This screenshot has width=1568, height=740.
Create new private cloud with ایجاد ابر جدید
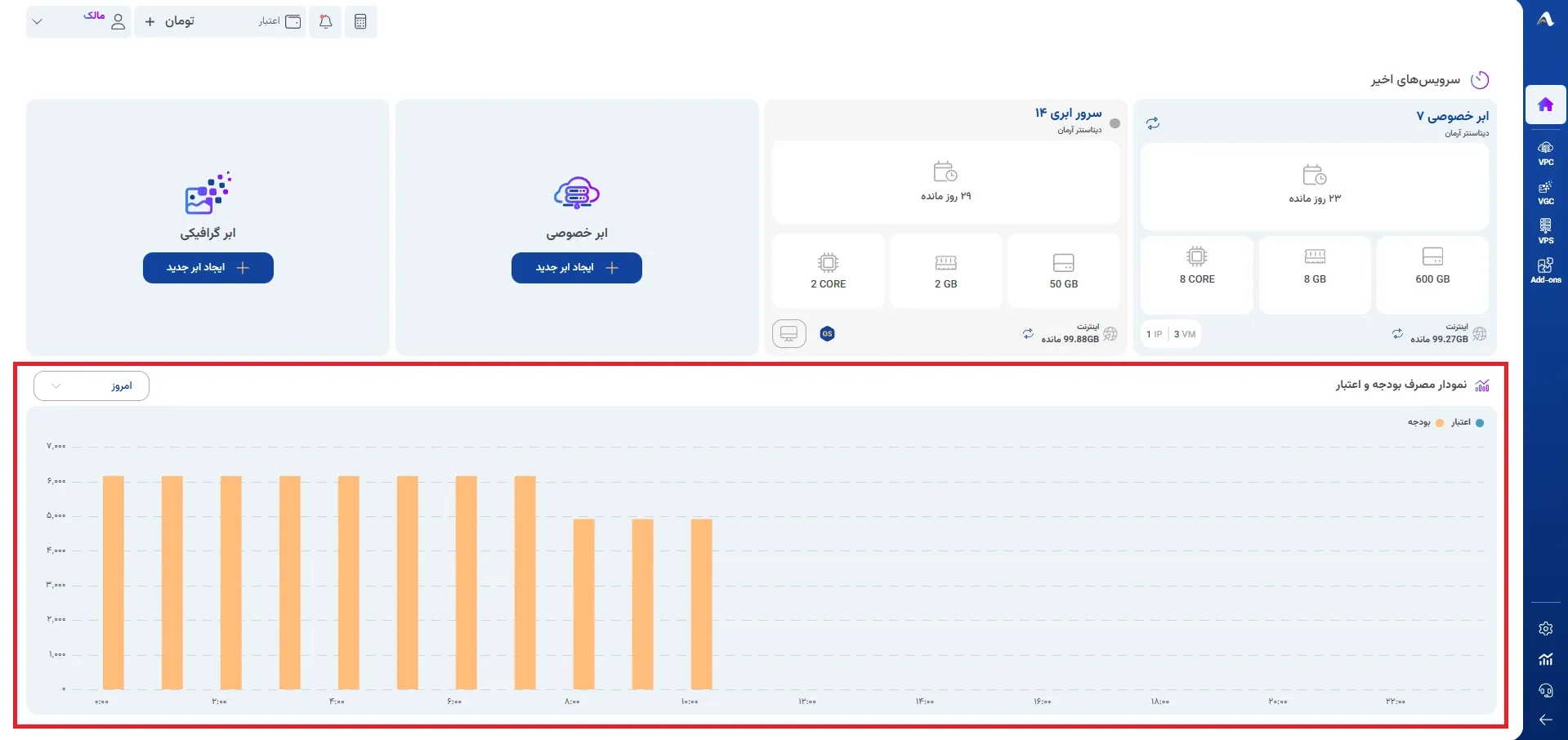pyautogui.click(x=577, y=268)
